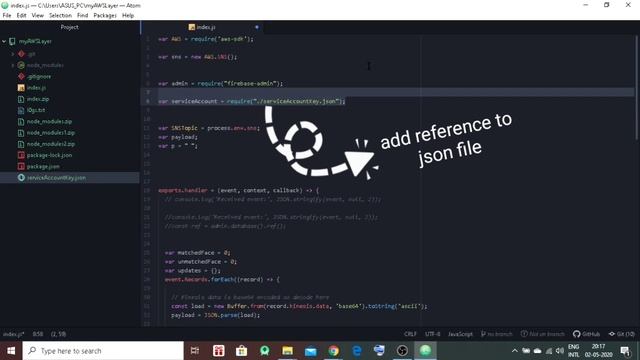The image size is (640, 360).
Task: Open the Help menu
Action: [128, 16]
